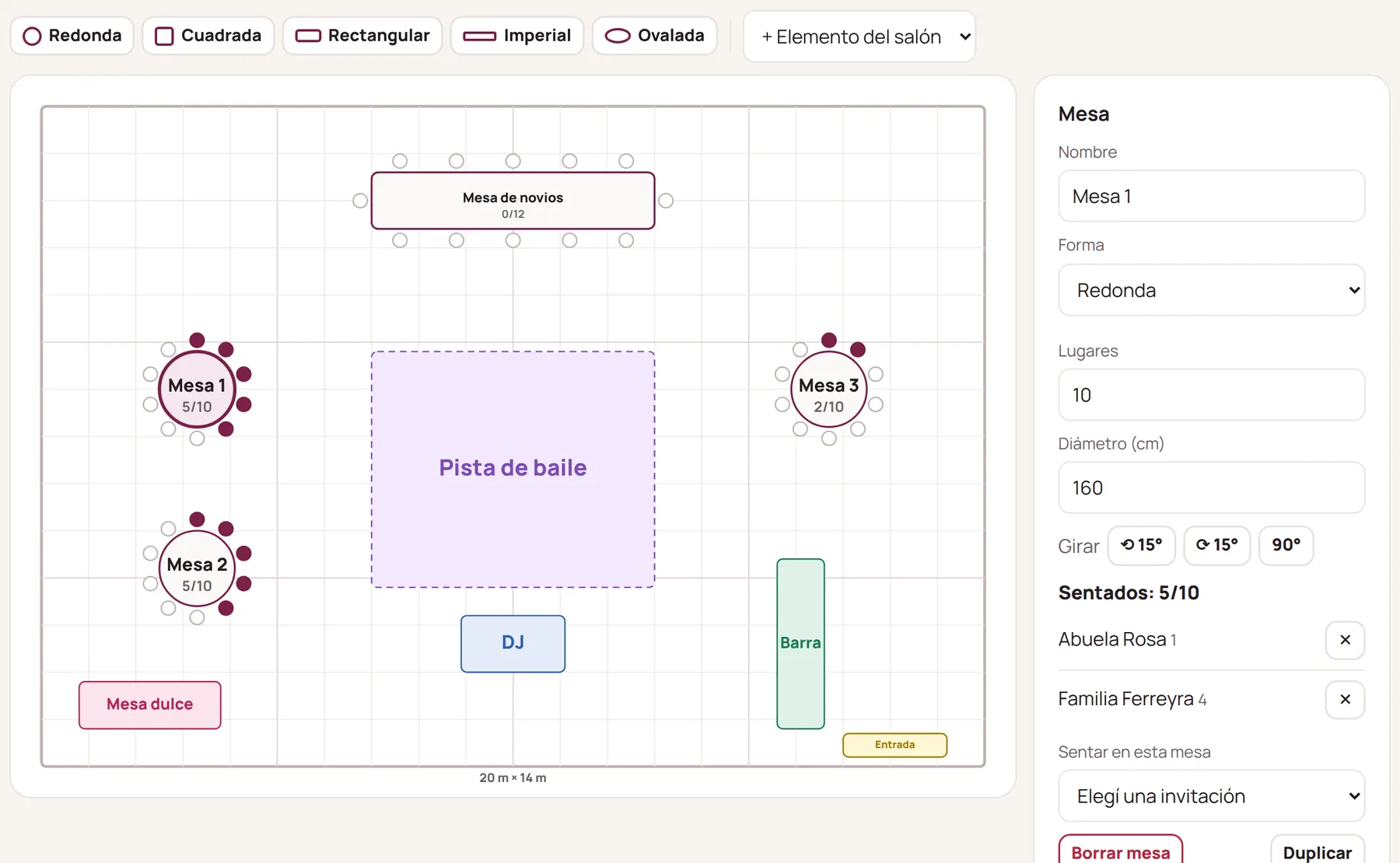
Task: Add a Cuadrada table
Action: click(x=208, y=36)
